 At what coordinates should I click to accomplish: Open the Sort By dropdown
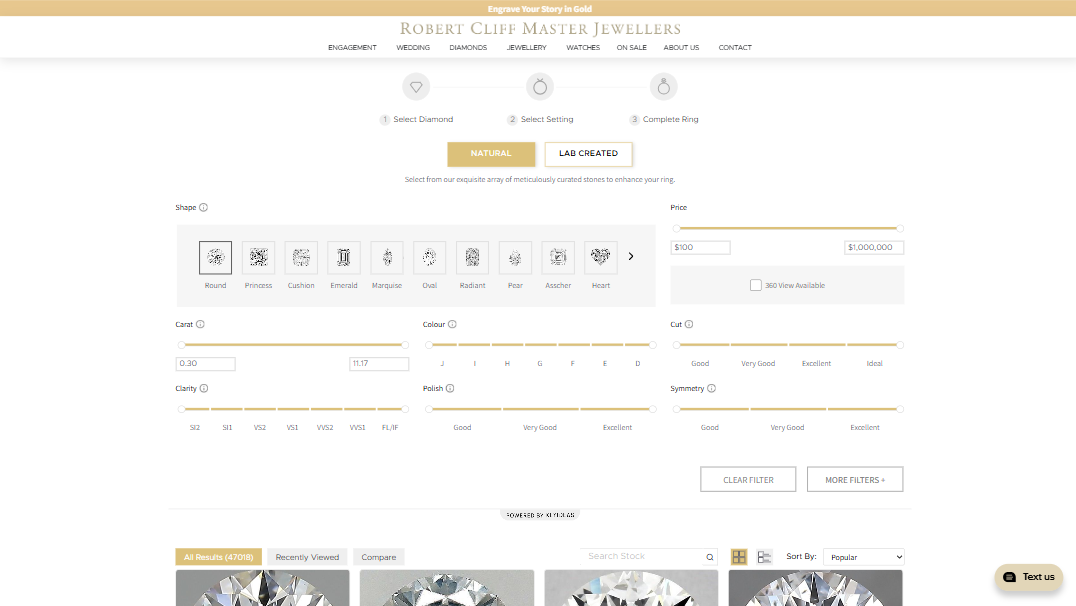[x=864, y=557]
